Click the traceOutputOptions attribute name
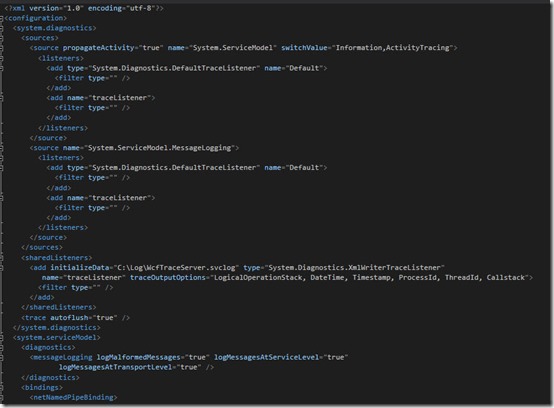The height and width of the screenshot is (408, 554). point(167,278)
